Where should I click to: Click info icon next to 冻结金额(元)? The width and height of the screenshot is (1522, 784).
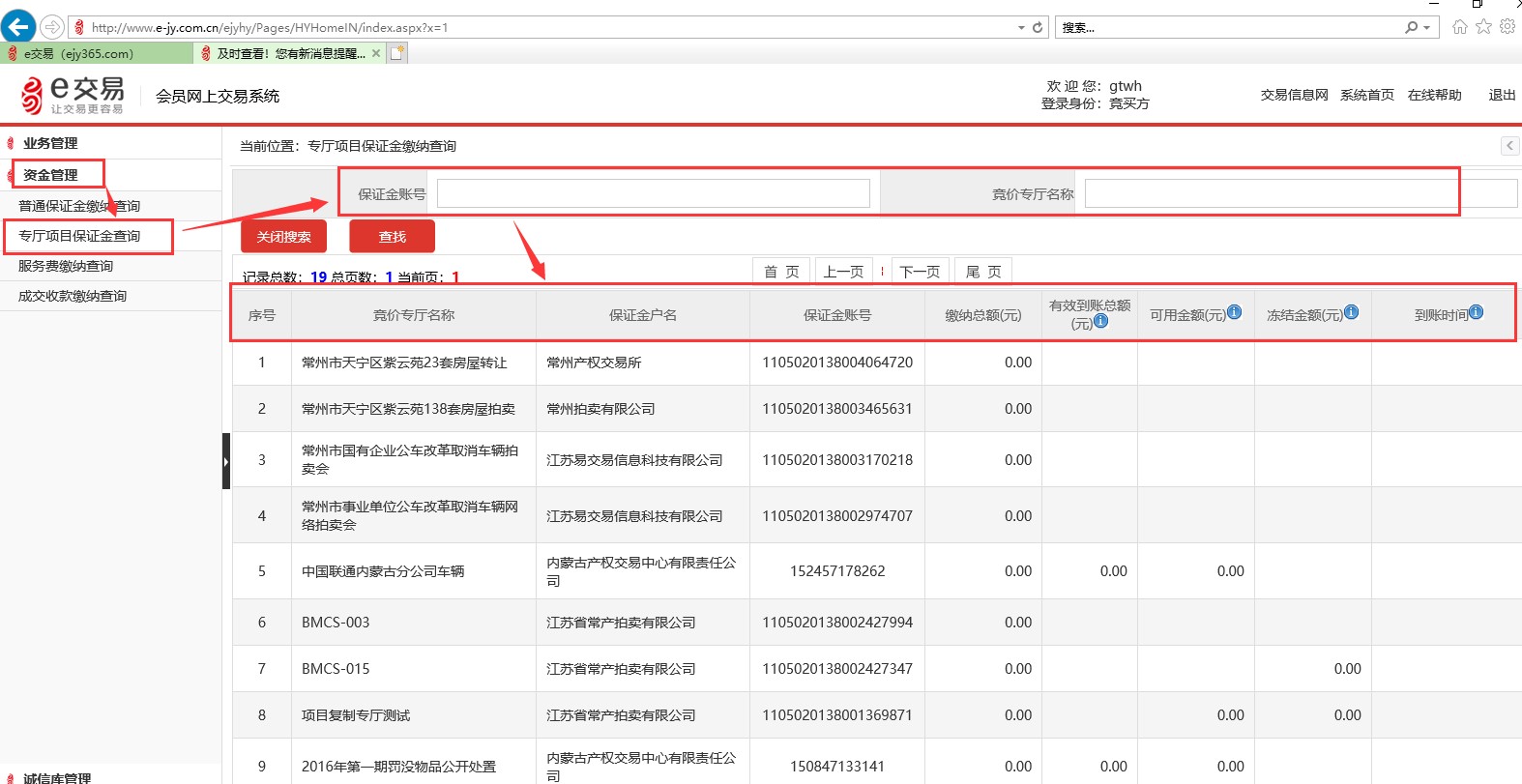pos(1352,312)
